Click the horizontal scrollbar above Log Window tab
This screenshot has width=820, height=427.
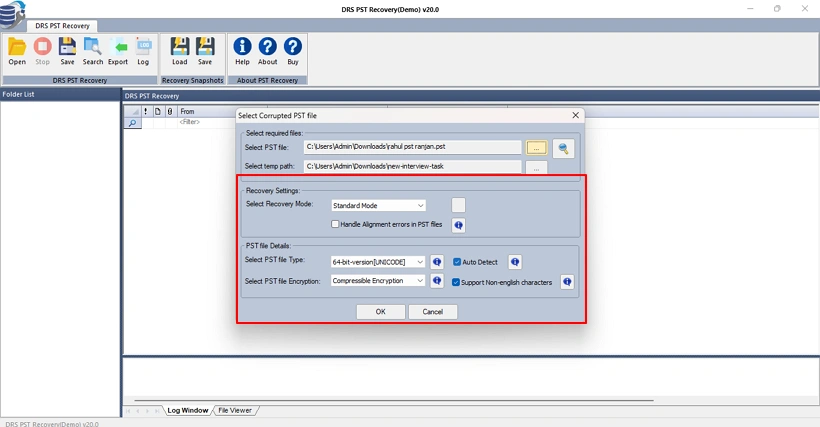tap(394, 400)
